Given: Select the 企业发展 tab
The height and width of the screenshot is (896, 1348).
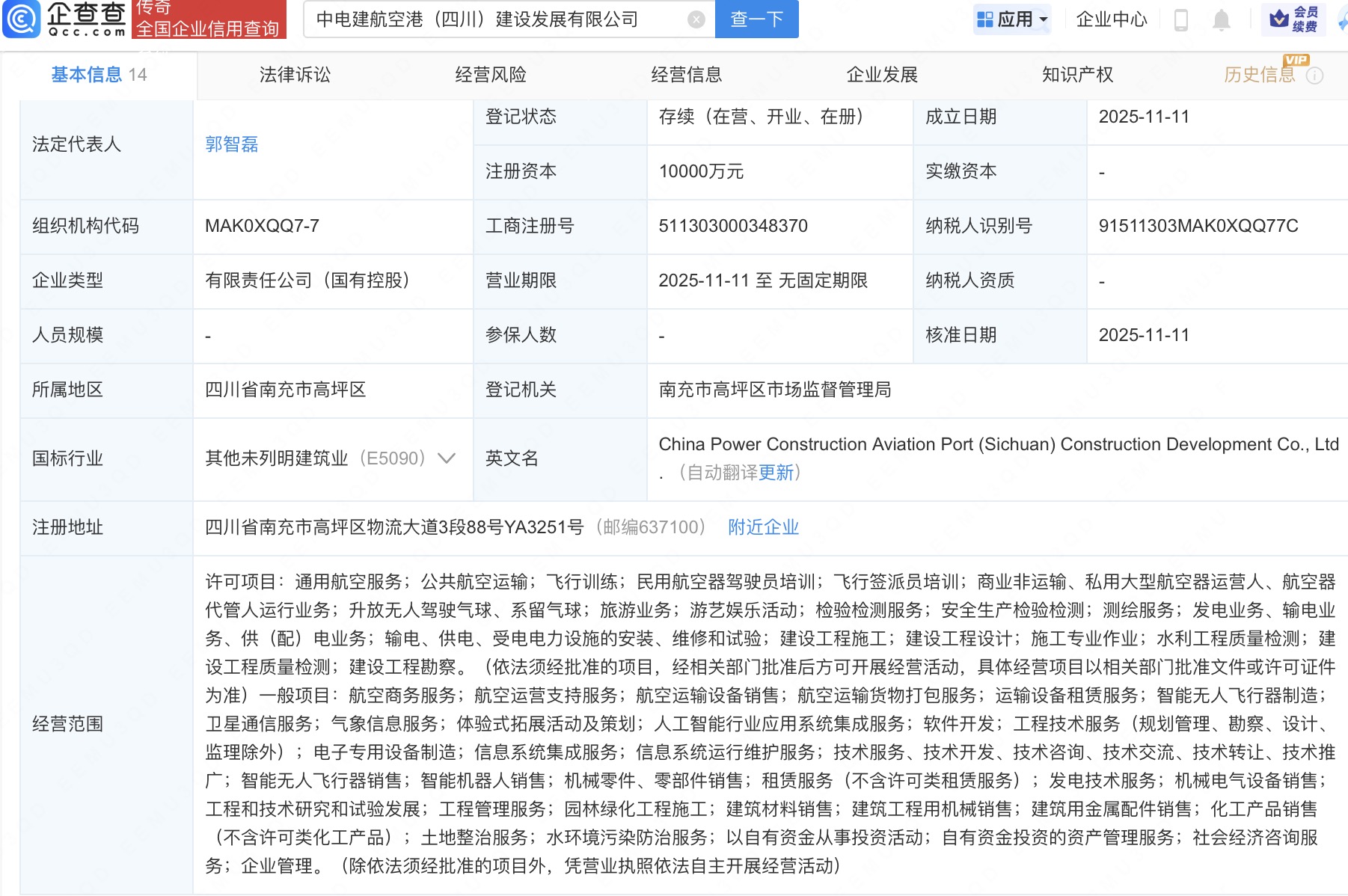Looking at the screenshot, I should point(882,75).
